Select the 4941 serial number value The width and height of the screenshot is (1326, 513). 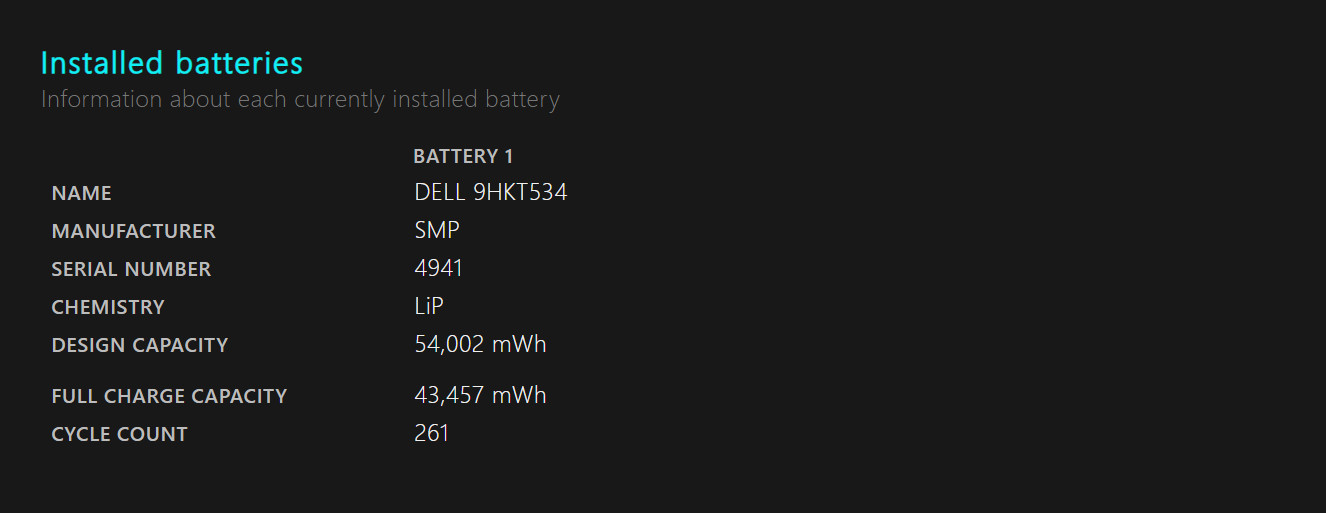click(x=439, y=268)
